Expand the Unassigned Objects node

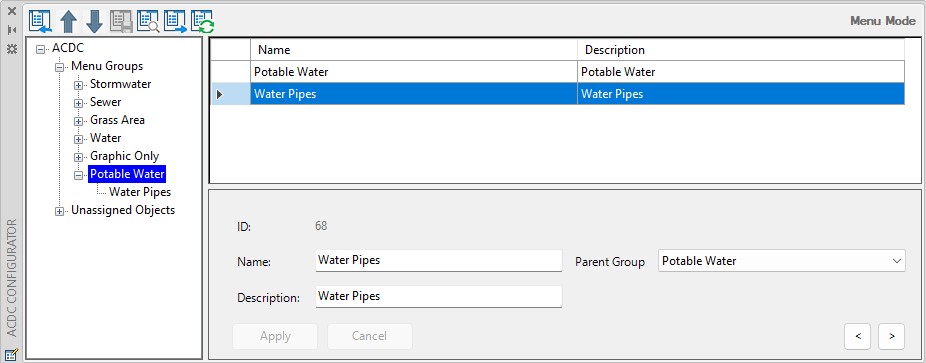coord(59,211)
